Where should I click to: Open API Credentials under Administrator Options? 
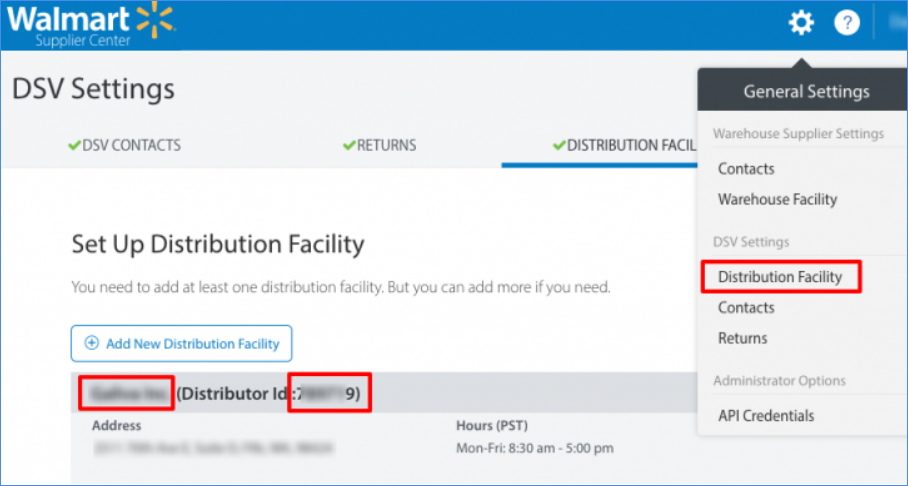(x=766, y=416)
